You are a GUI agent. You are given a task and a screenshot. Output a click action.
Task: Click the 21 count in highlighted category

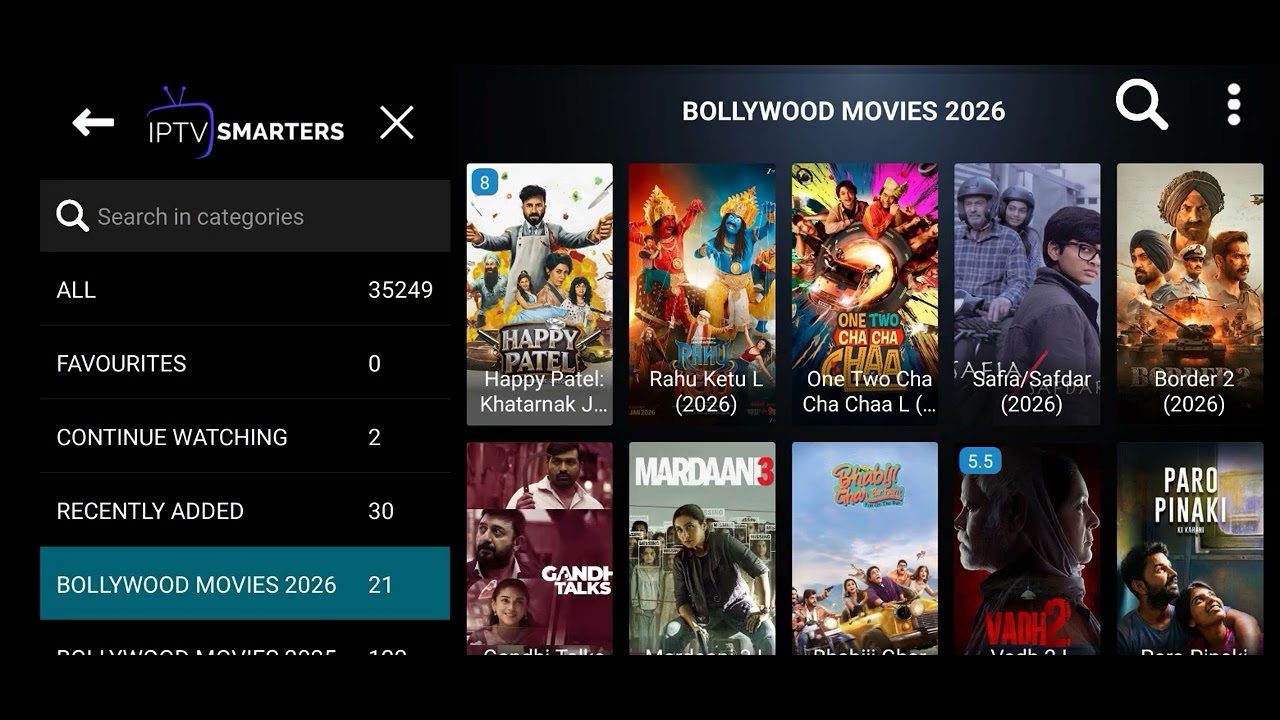click(x=380, y=585)
